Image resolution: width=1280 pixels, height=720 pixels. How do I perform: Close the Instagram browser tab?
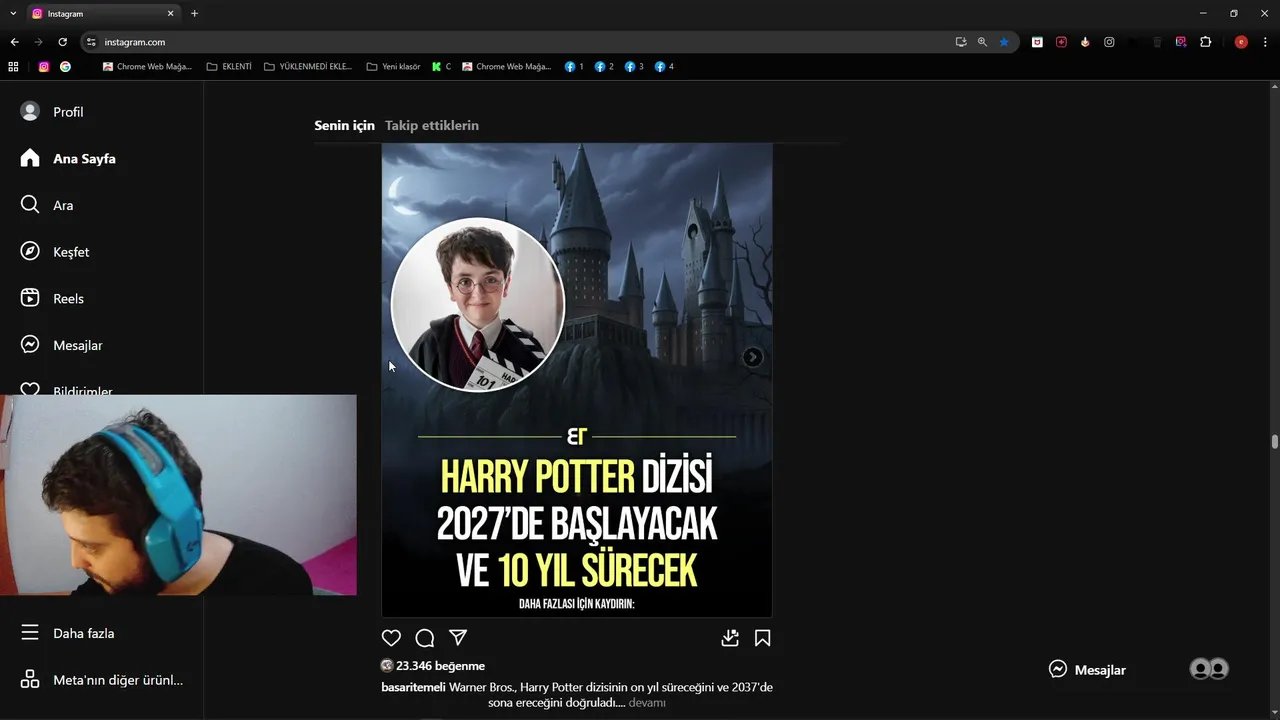pyautogui.click(x=170, y=14)
